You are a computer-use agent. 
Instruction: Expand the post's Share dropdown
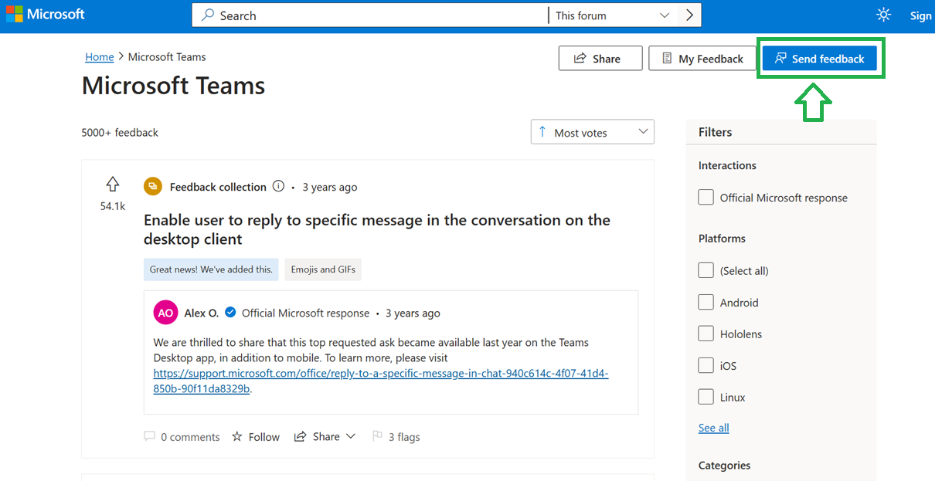(x=325, y=437)
